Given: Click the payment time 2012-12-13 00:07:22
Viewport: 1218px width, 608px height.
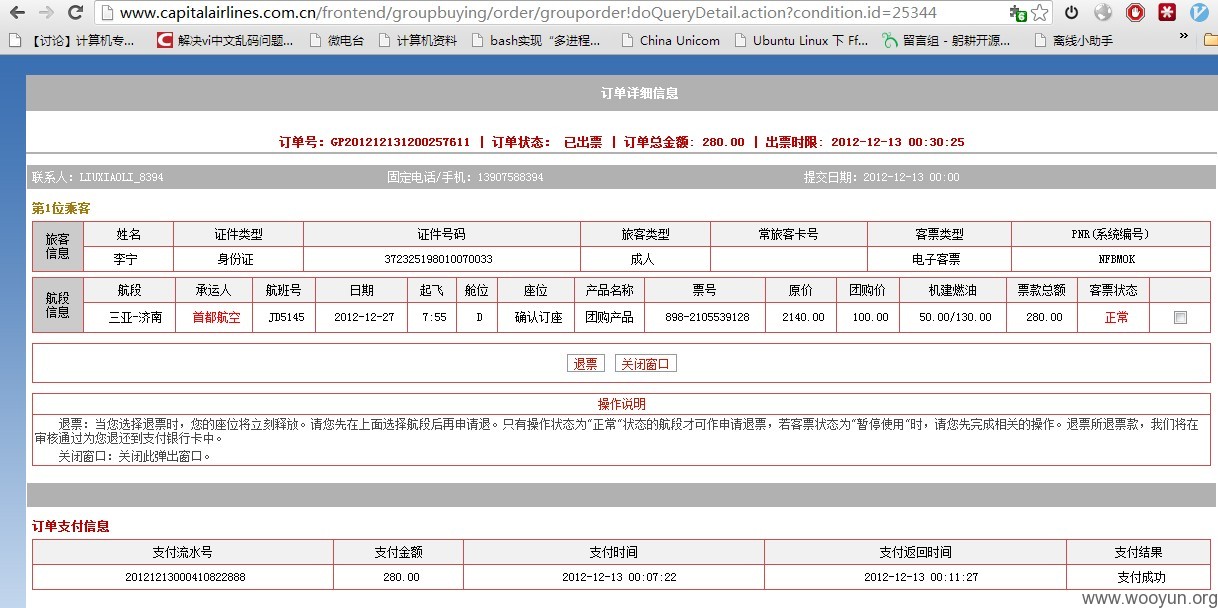Looking at the screenshot, I should pyautogui.click(x=619, y=577).
